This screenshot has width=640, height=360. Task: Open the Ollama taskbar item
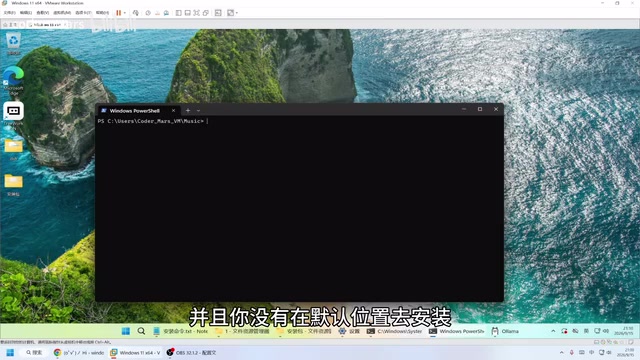(505, 331)
